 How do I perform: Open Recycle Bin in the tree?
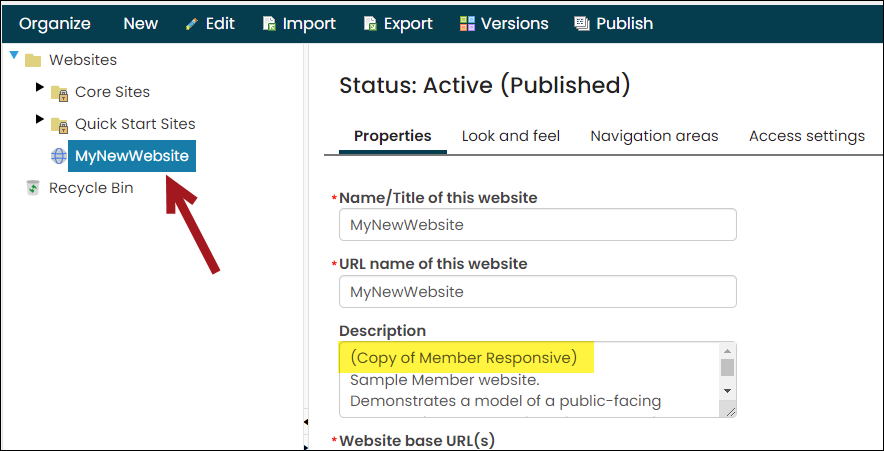91,188
